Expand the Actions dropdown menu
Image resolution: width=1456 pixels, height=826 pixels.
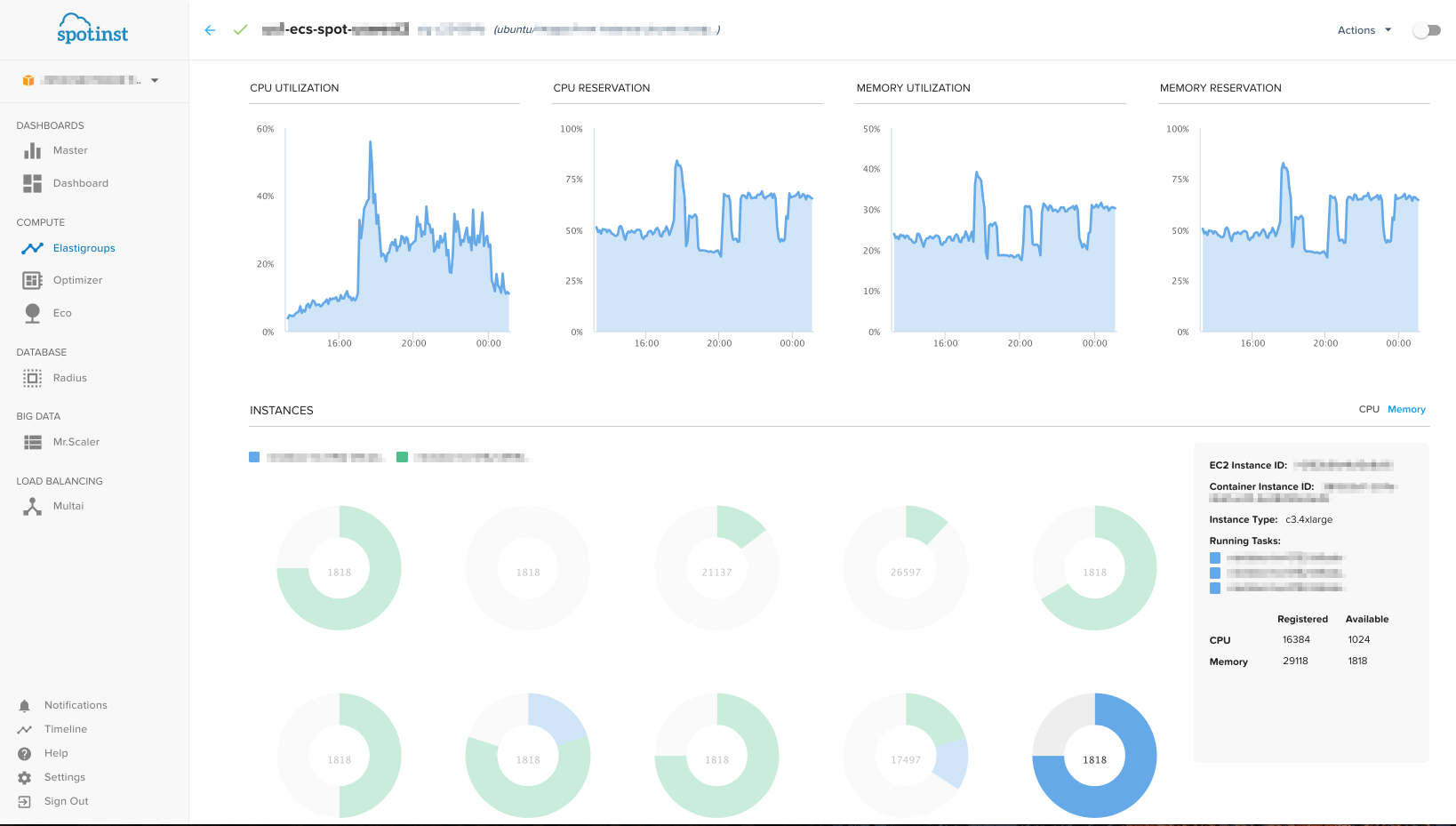[1364, 30]
